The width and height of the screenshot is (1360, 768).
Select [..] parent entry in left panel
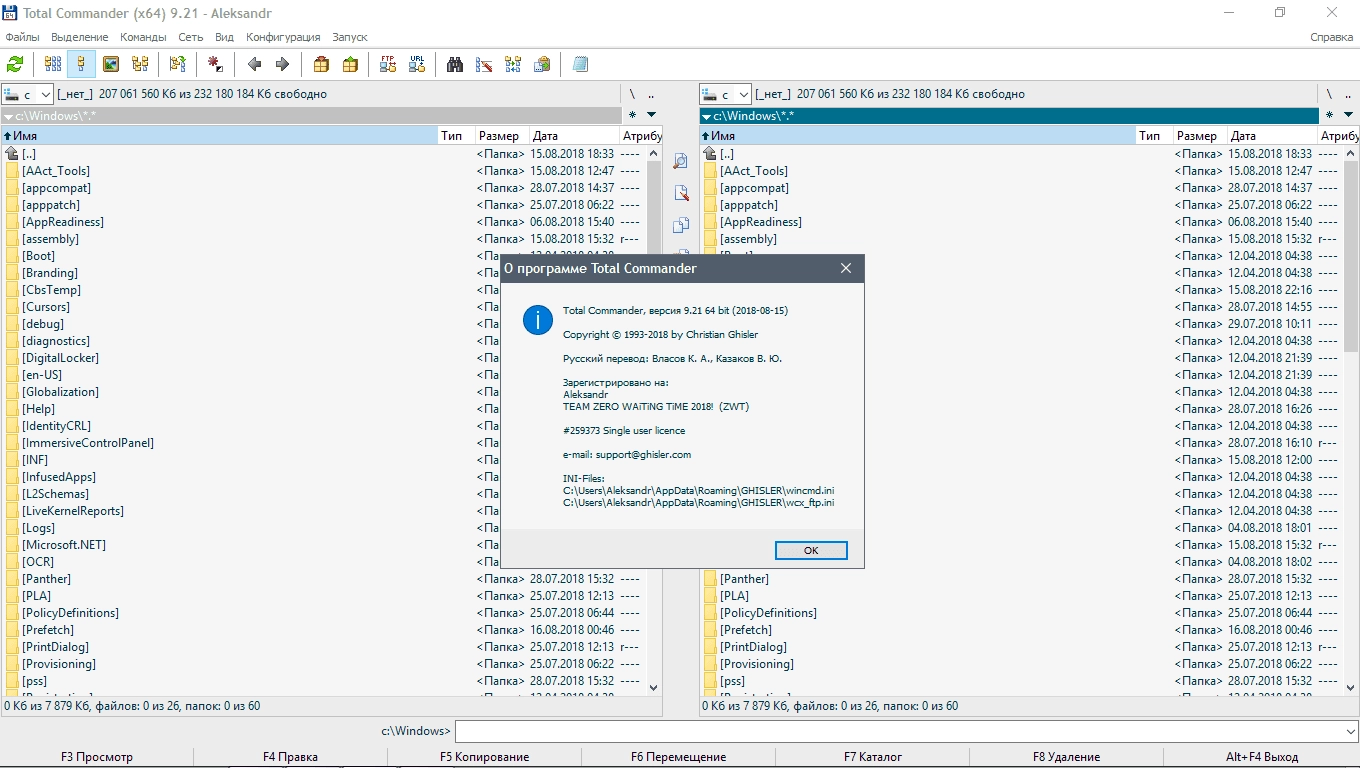29,154
